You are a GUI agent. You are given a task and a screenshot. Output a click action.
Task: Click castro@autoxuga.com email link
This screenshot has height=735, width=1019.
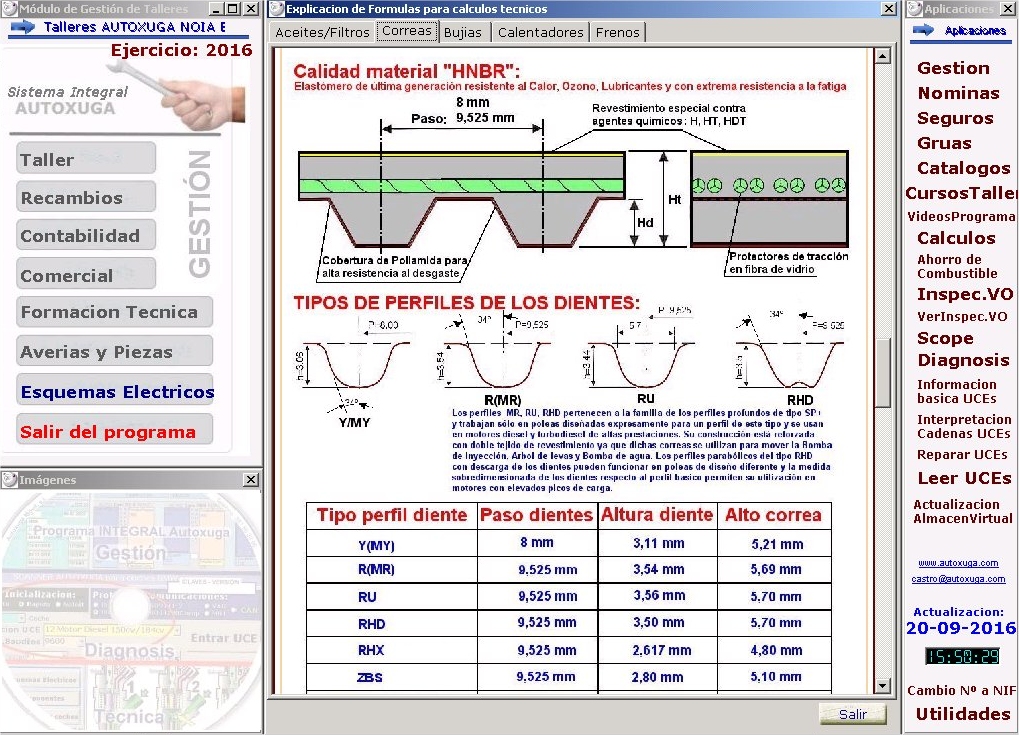point(958,578)
